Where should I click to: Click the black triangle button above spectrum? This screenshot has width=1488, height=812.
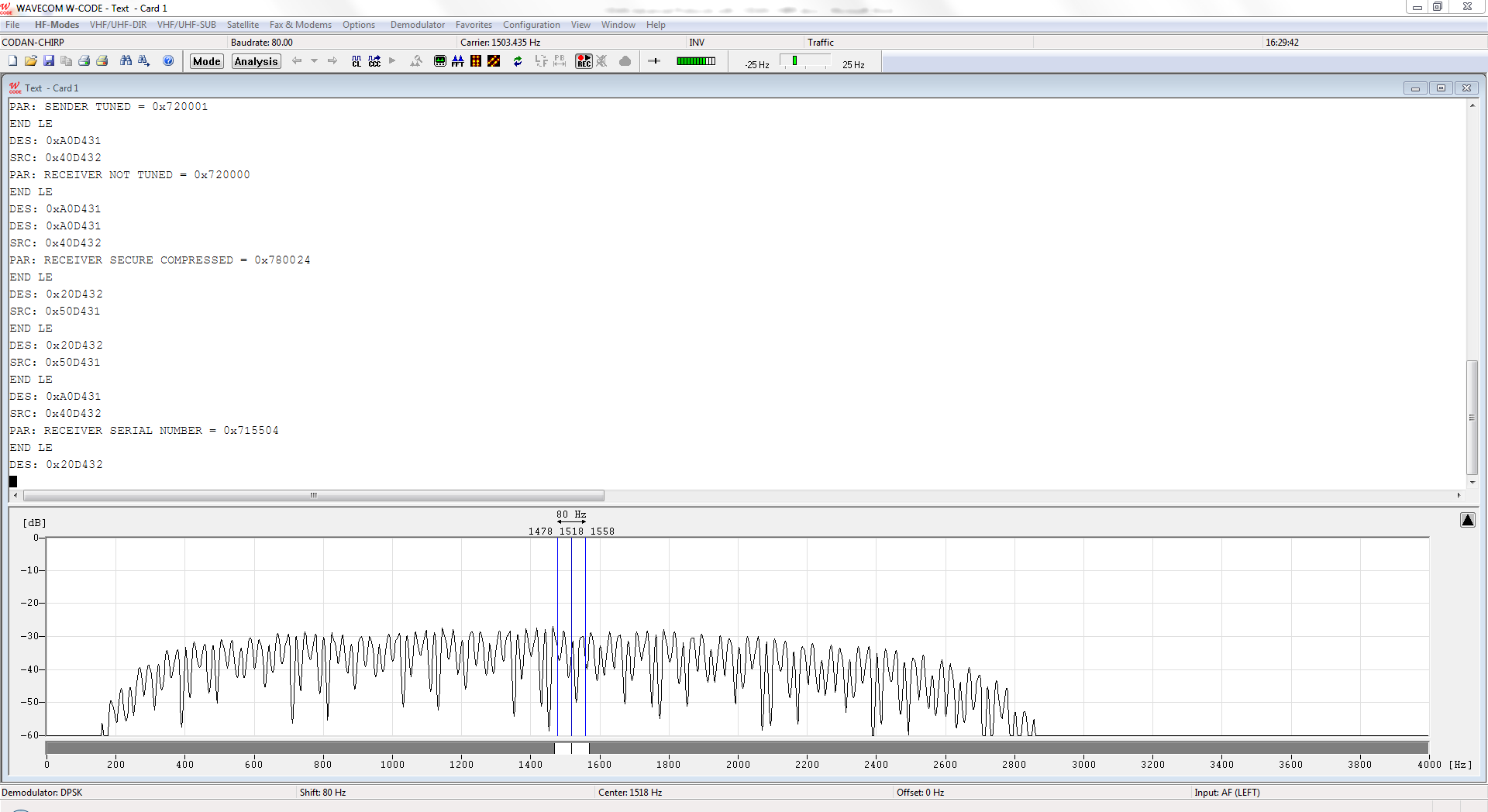click(1468, 520)
